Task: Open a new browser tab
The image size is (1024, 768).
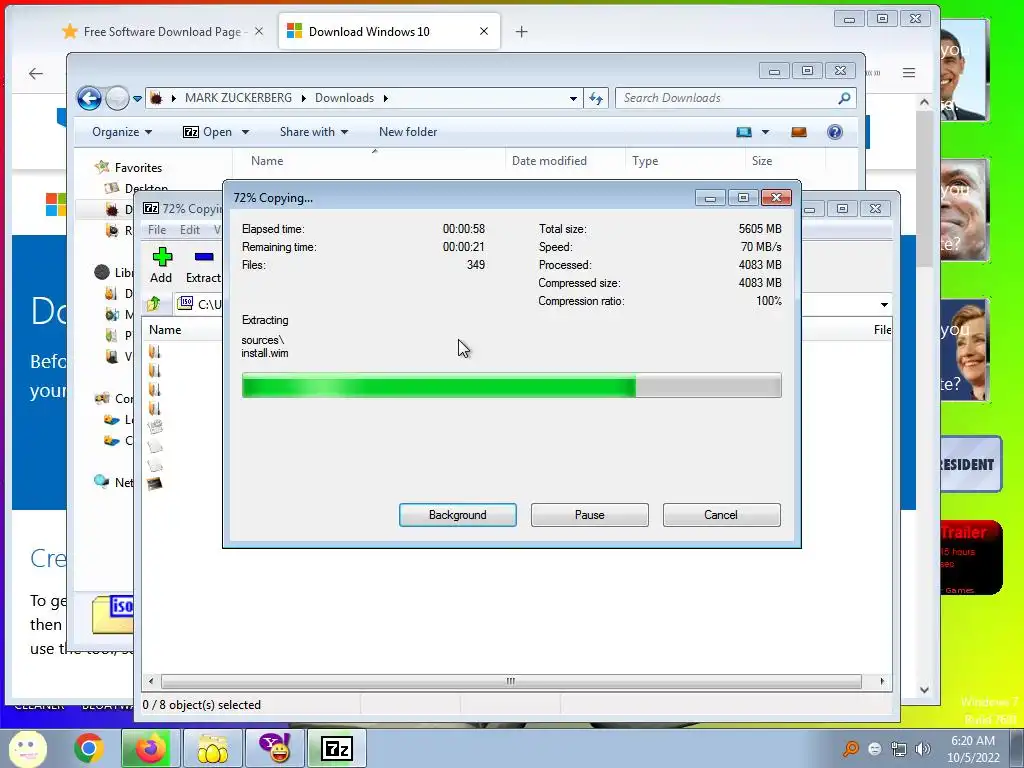Action: [x=521, y=31]
